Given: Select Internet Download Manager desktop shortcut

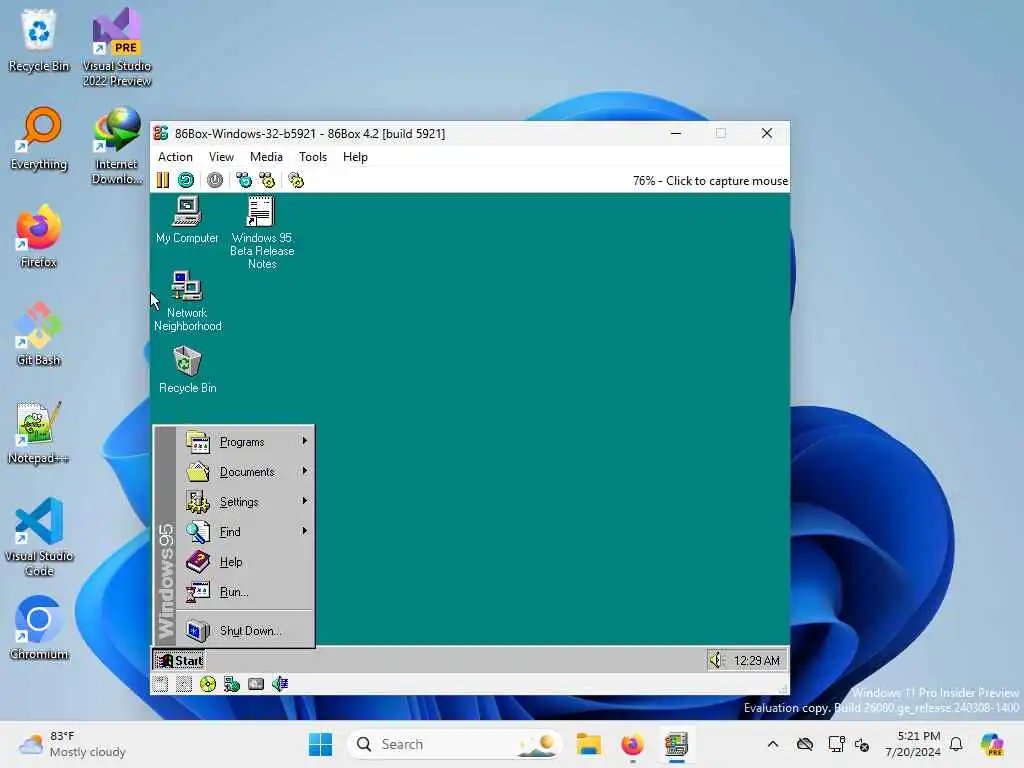Looking at the screenshot, I should tap(117, 146).
